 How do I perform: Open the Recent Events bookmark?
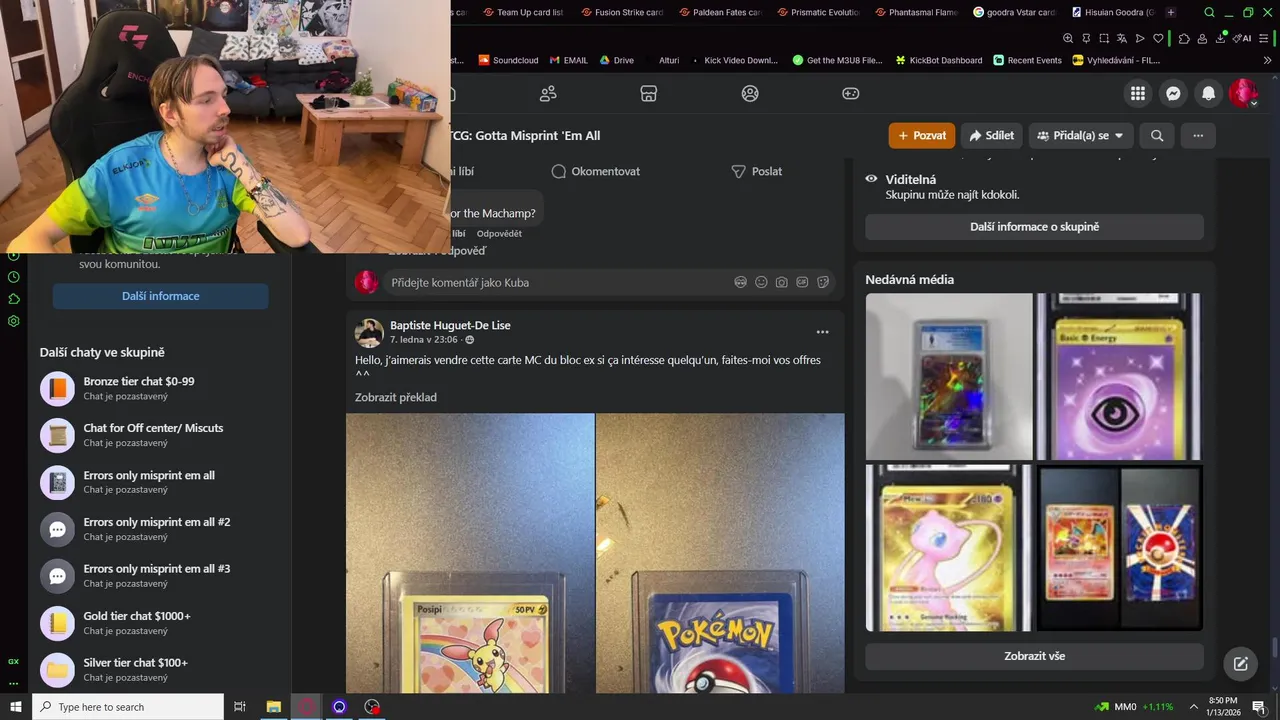(x=1027, y=60)
